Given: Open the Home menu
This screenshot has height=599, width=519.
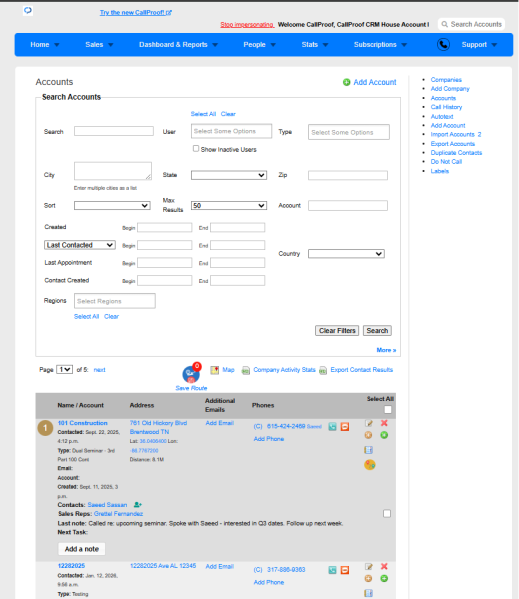Looking at the screenshot, I should (45, 45).
